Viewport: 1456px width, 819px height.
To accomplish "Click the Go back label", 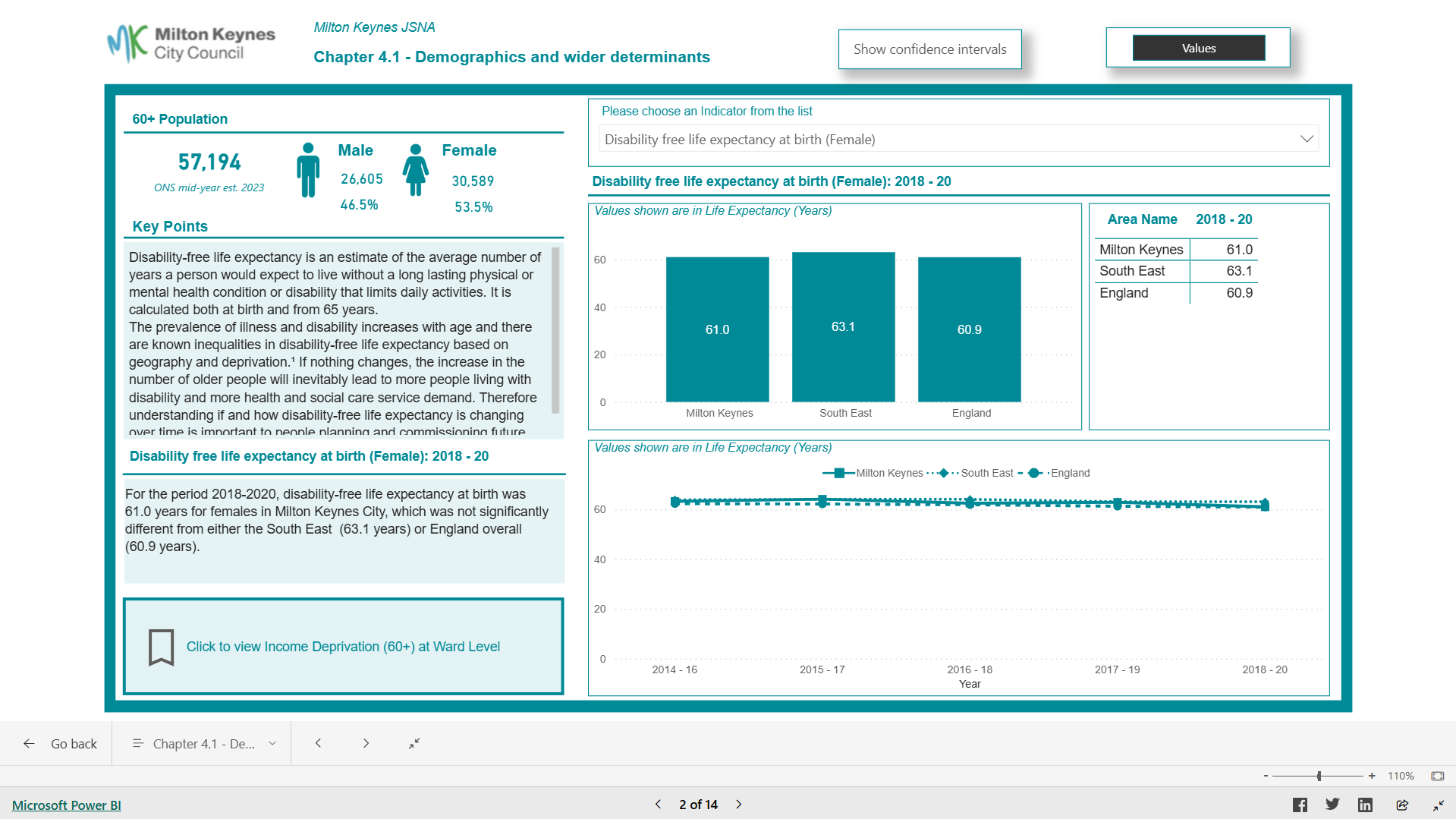I will coord(74,744).
